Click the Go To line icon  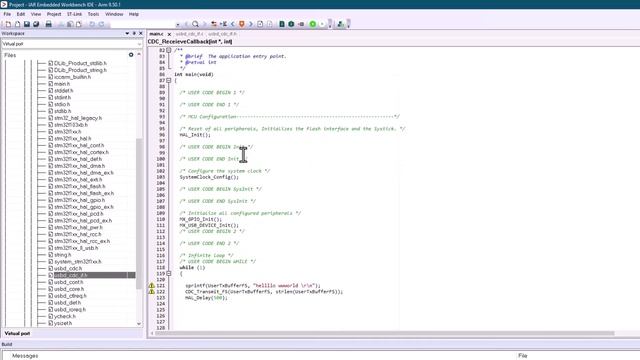[223, 24]
